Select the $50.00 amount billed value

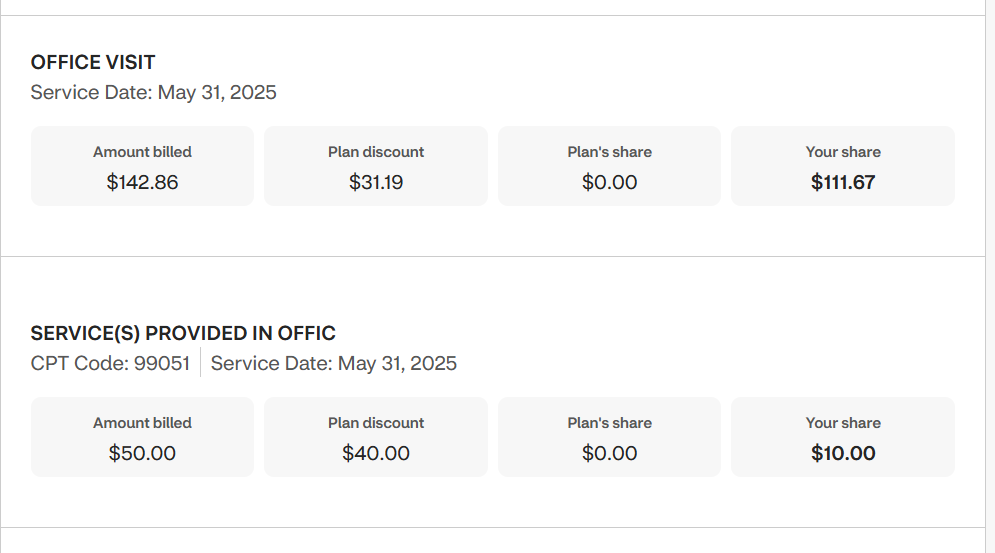(142, 454)
